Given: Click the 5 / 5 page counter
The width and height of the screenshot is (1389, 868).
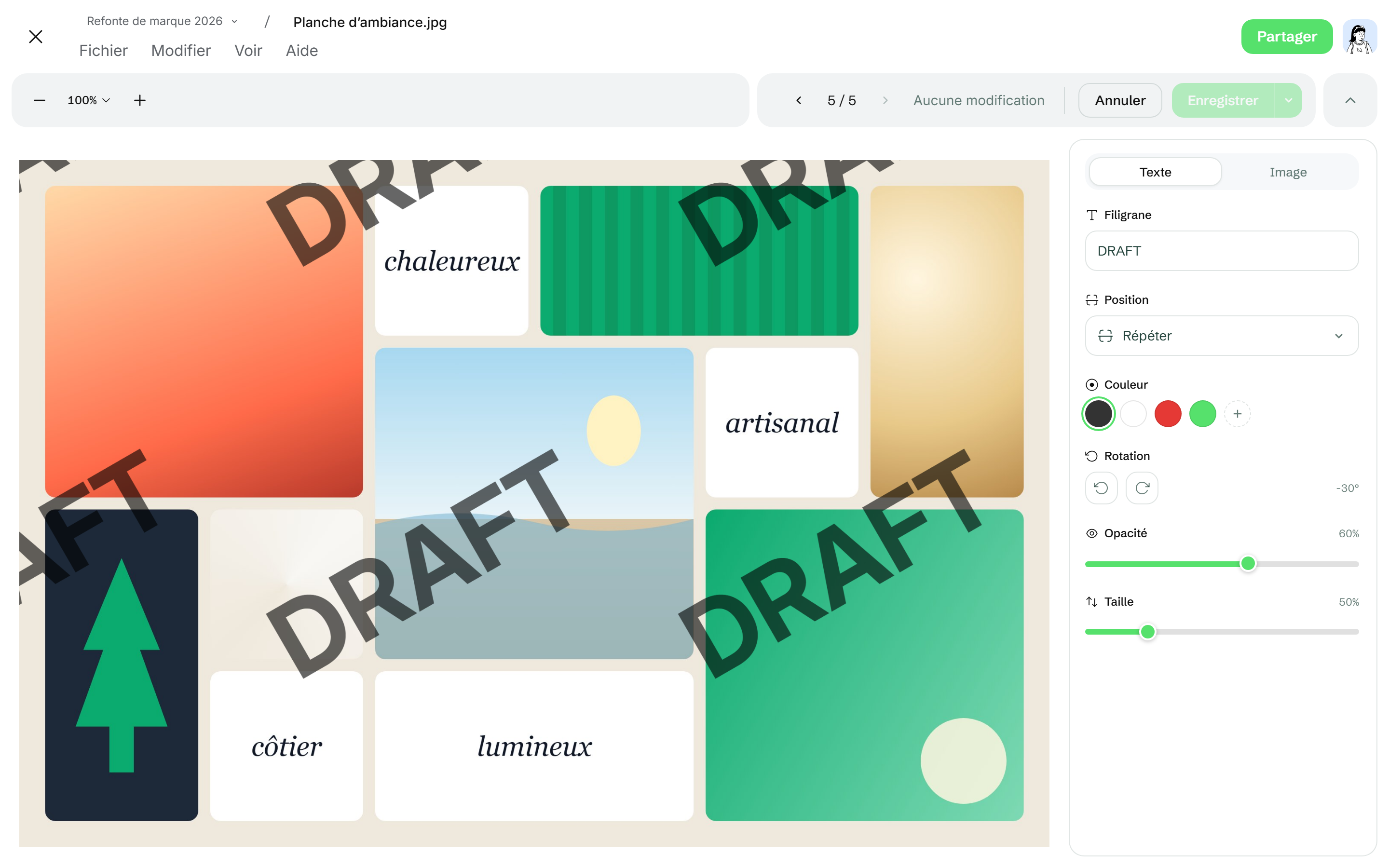Looking at the screenshot, I should point(842,100).
